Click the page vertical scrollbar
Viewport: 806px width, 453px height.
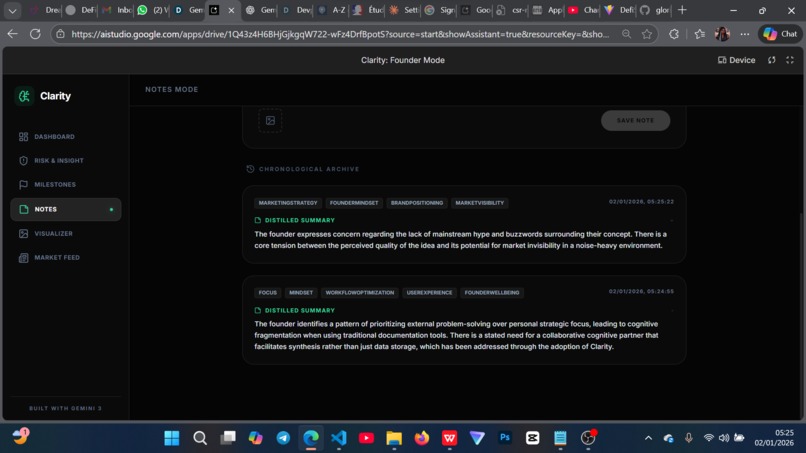coord(802,316)
